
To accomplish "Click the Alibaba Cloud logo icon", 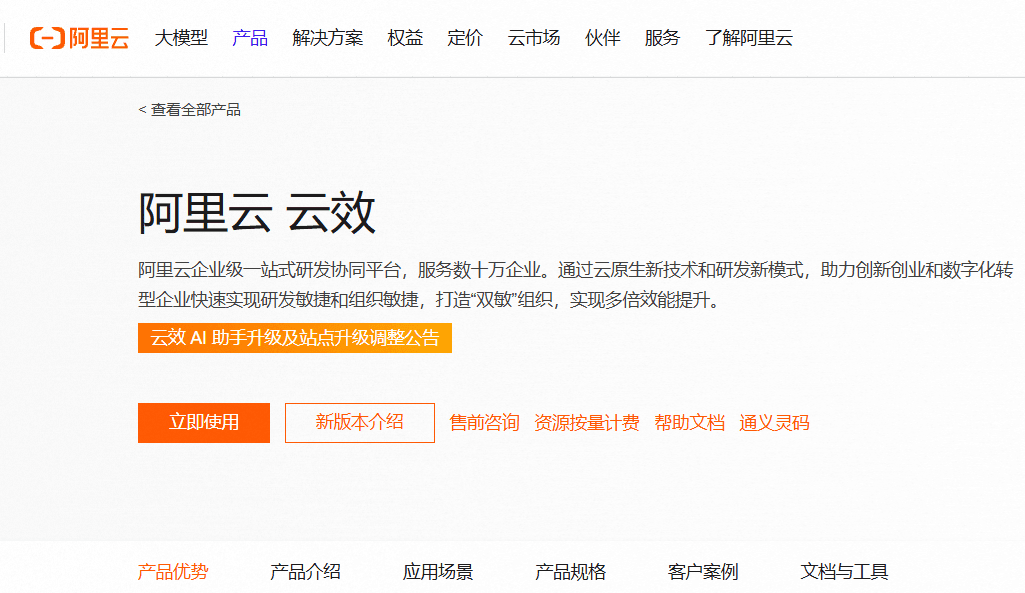I will tap(79, 38).
